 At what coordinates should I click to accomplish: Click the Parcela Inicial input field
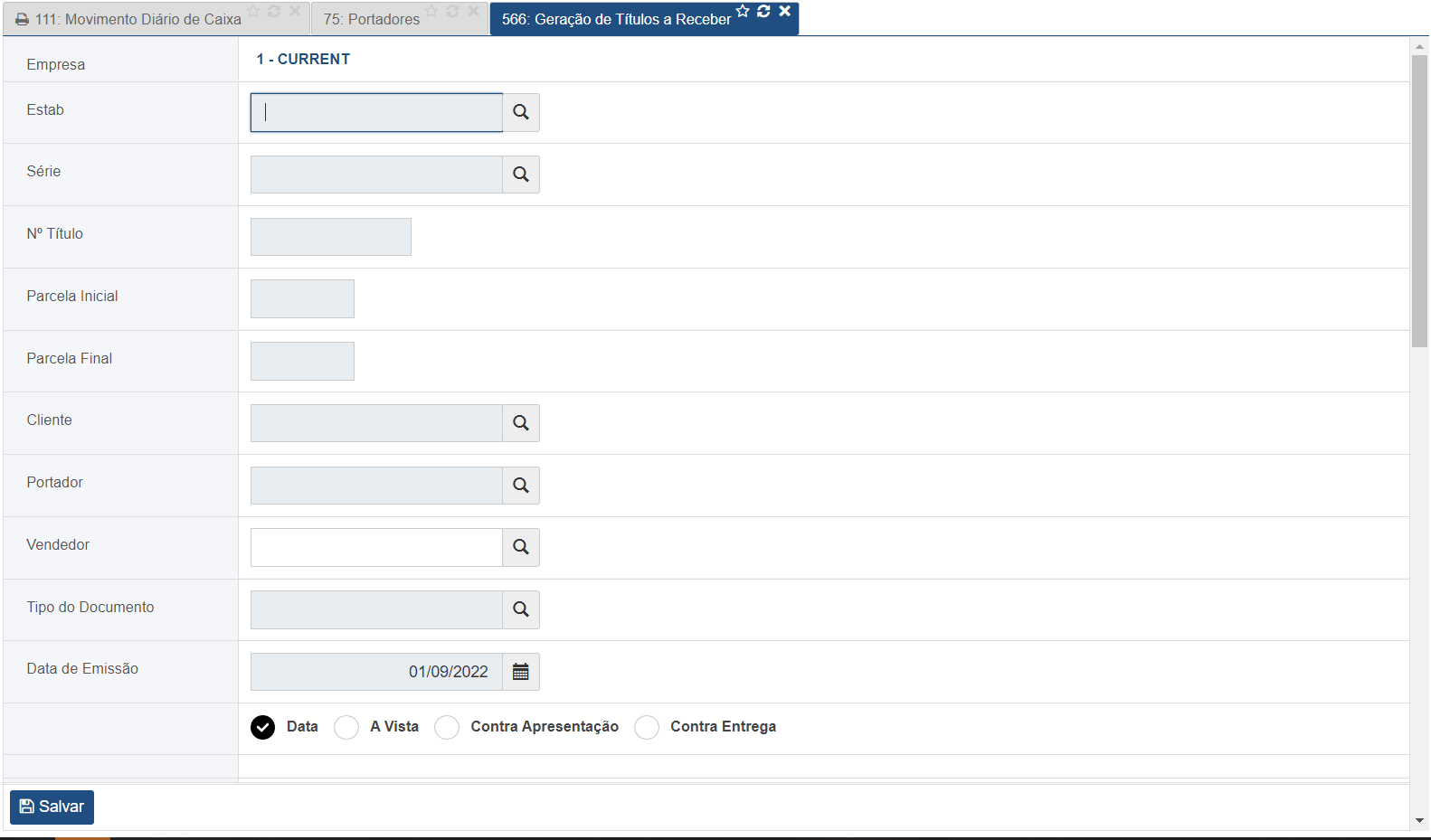(x=302, y=298)
